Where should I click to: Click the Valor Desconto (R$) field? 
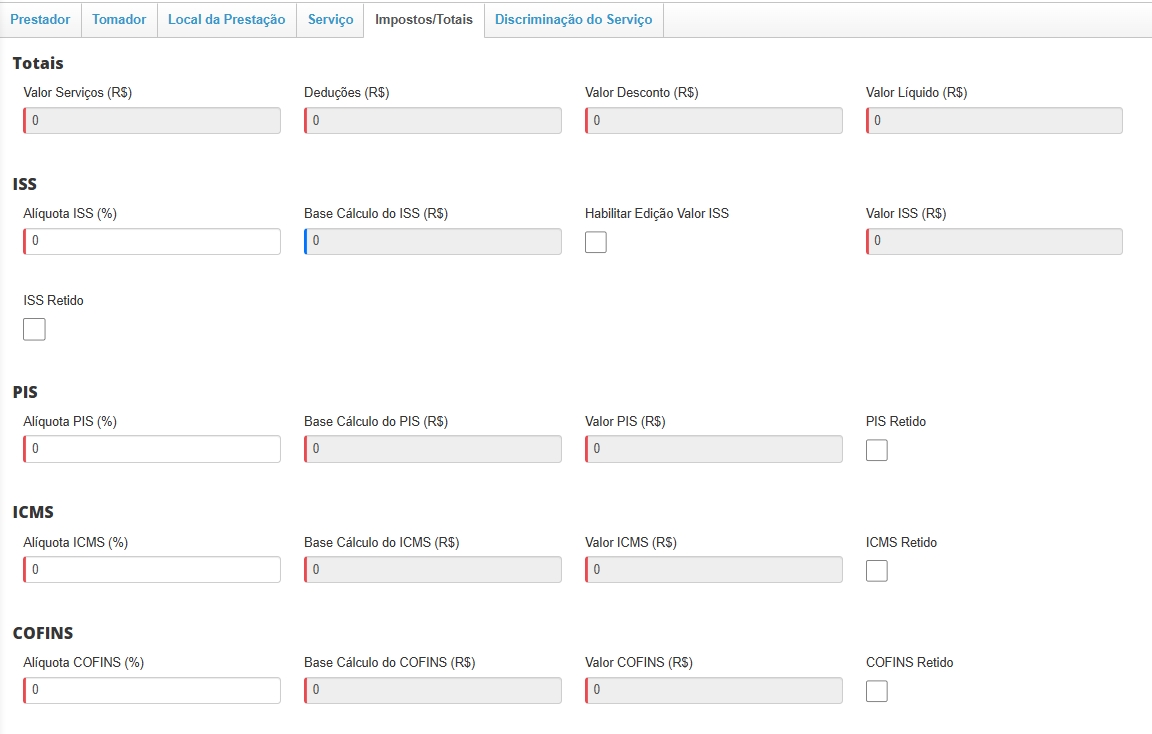coord(715,121)
